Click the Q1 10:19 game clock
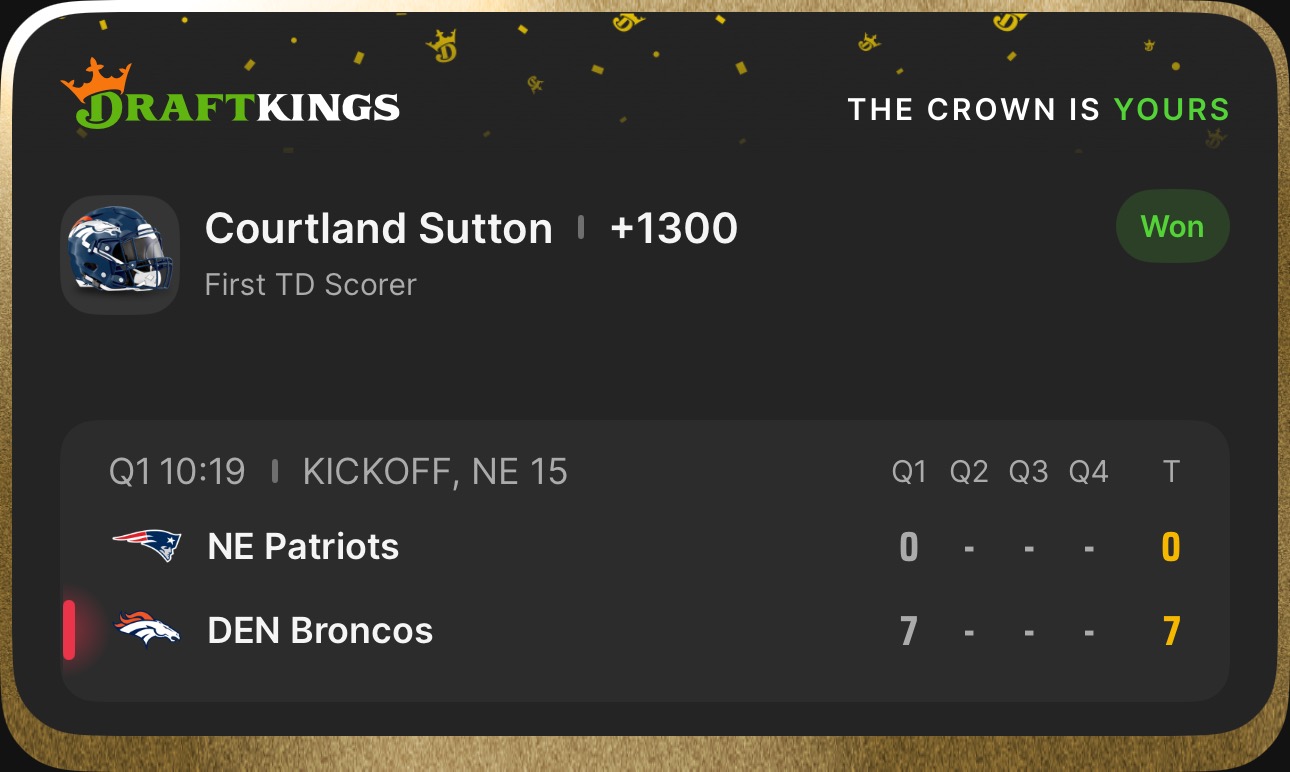Image resolution: width=1290 pixels, height=772 pixels. click(177, 472)
